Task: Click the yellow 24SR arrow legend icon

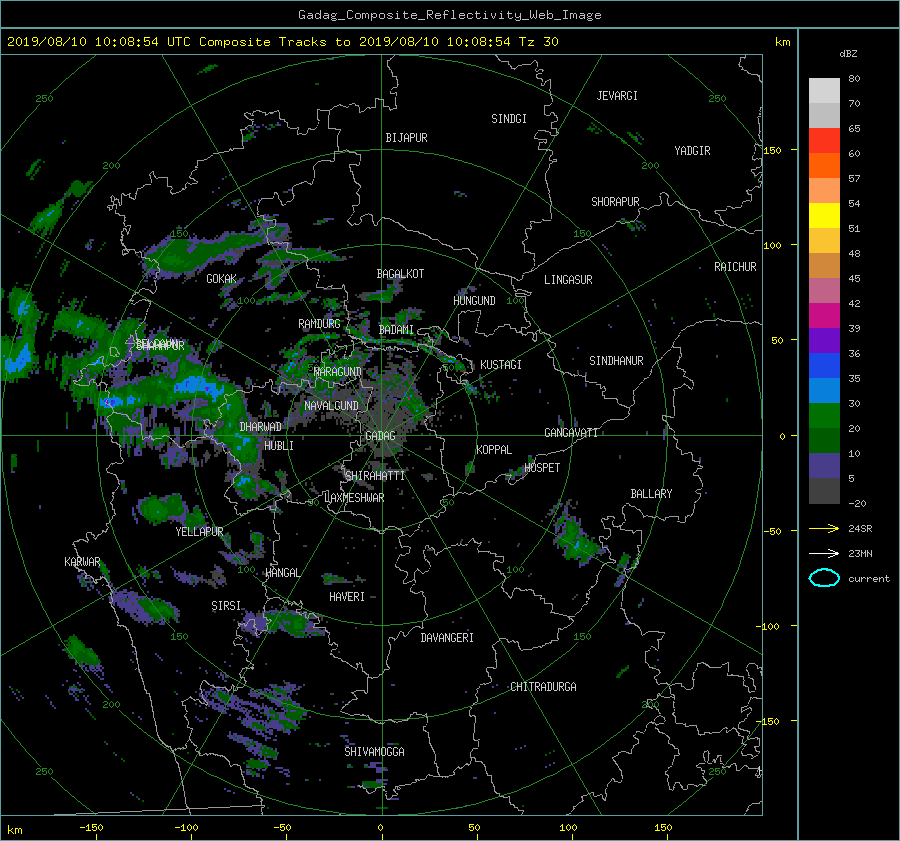Action: pyautogui.click(x=824, y=528)
